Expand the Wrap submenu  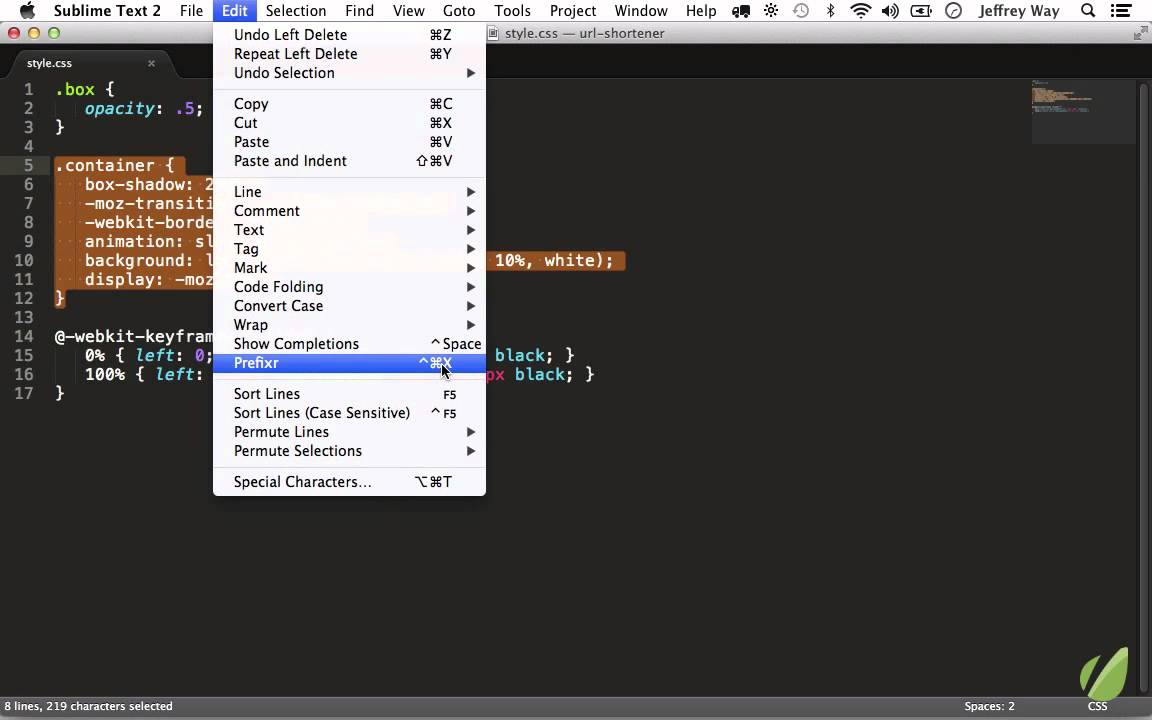click(x=349, y=325)
